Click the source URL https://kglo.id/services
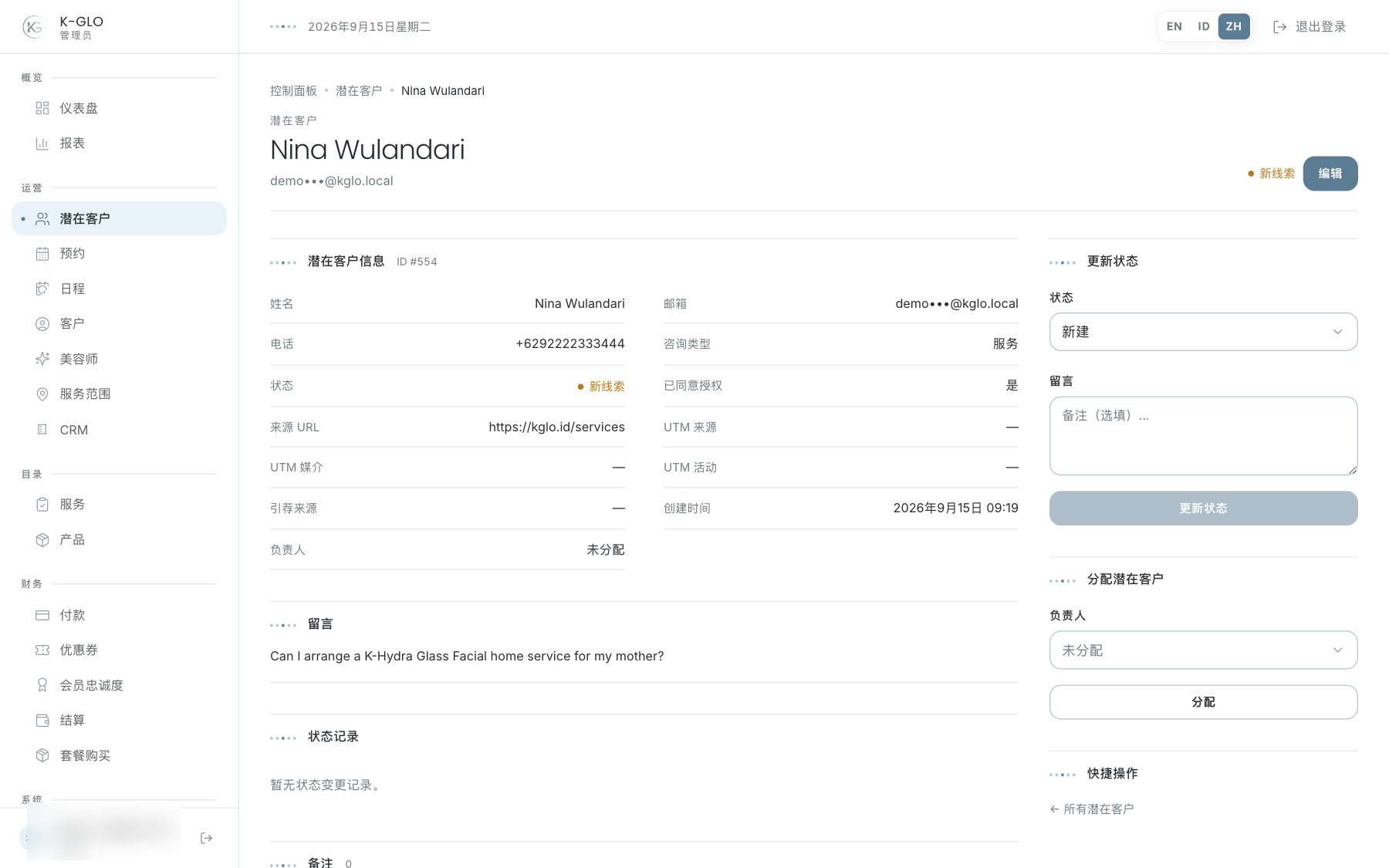The height and width of the screenshot is (868, 1389). pos(556,427)
